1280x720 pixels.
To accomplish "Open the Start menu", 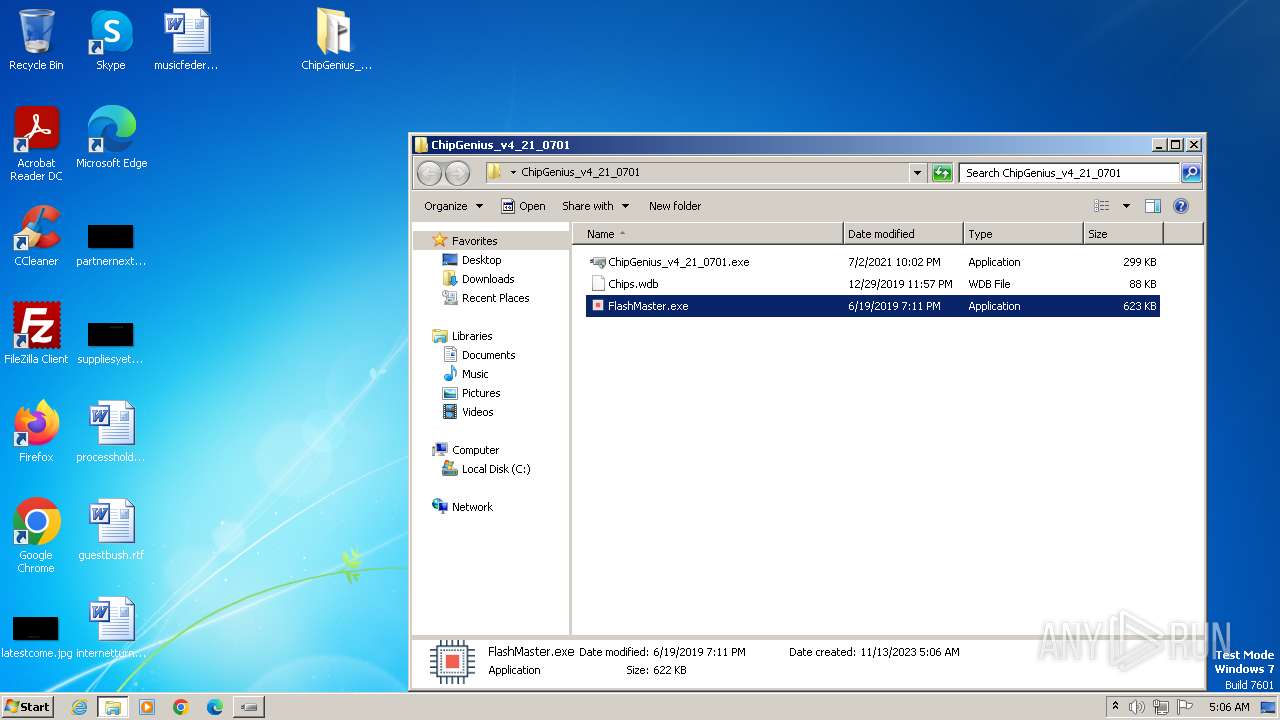I will click(x=27, y=707).
